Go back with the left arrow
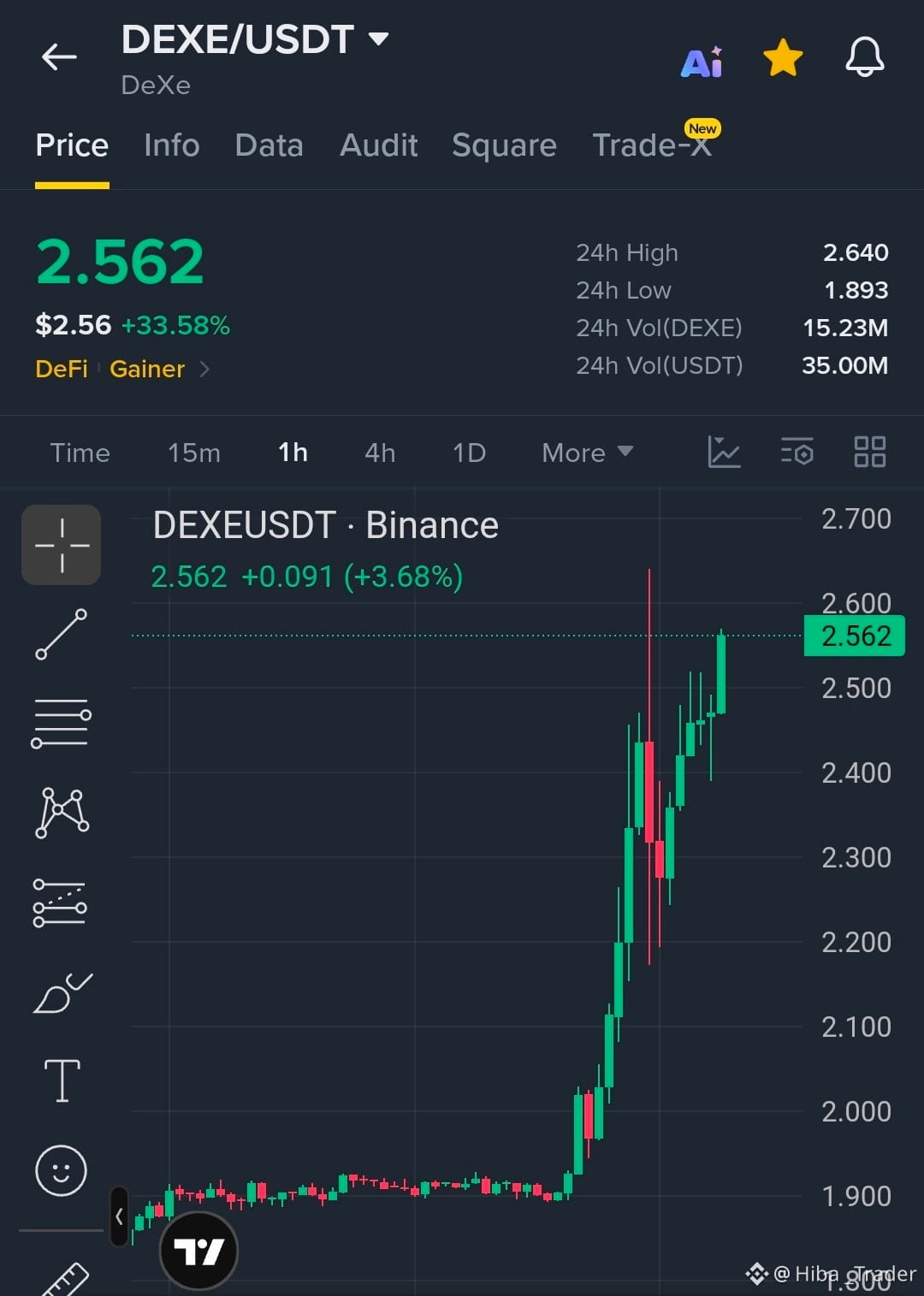Image resolution: width=924 pixels, height=1296 pixels. 59,57
